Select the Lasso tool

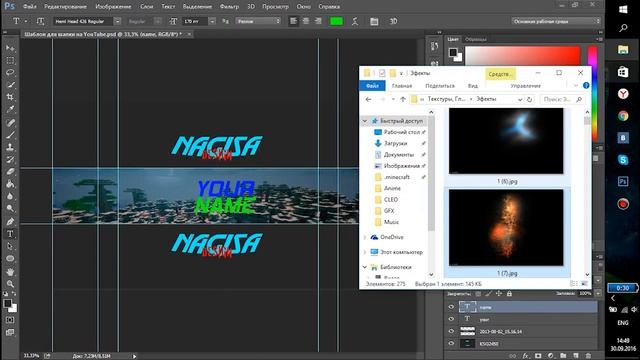[10, 73]
